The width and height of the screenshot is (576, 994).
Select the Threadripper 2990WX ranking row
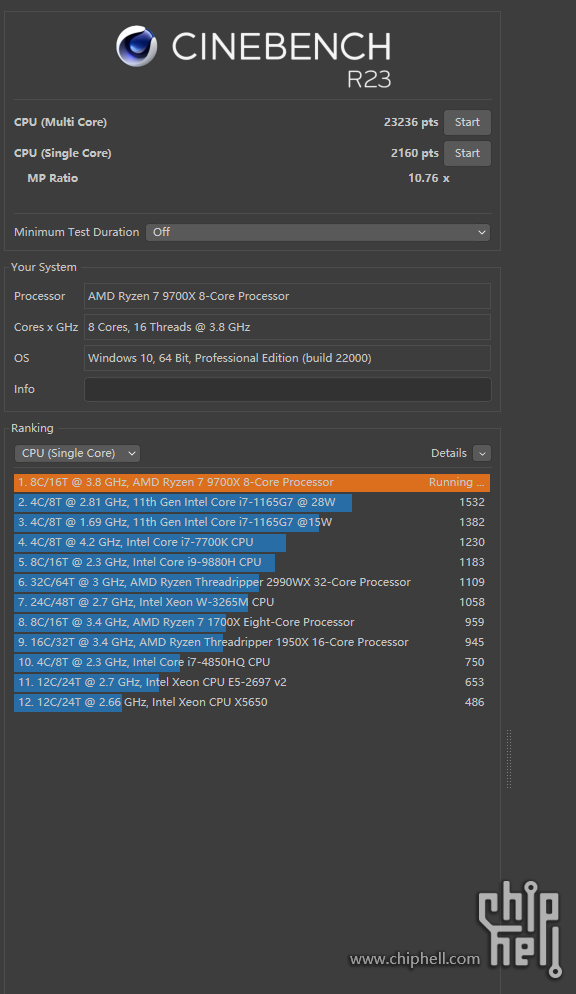(252, 582)
